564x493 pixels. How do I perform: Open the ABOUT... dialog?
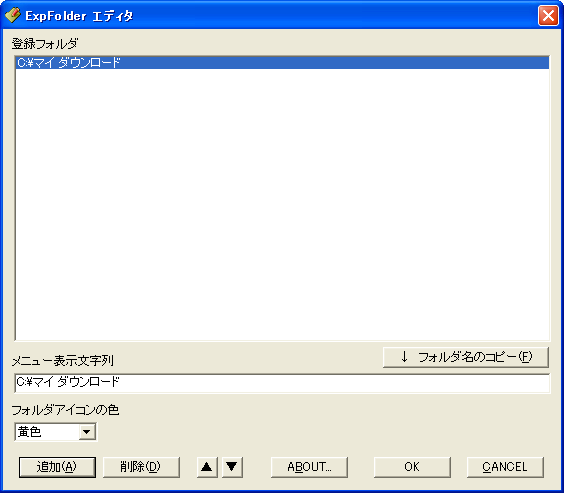pos(309,467)
